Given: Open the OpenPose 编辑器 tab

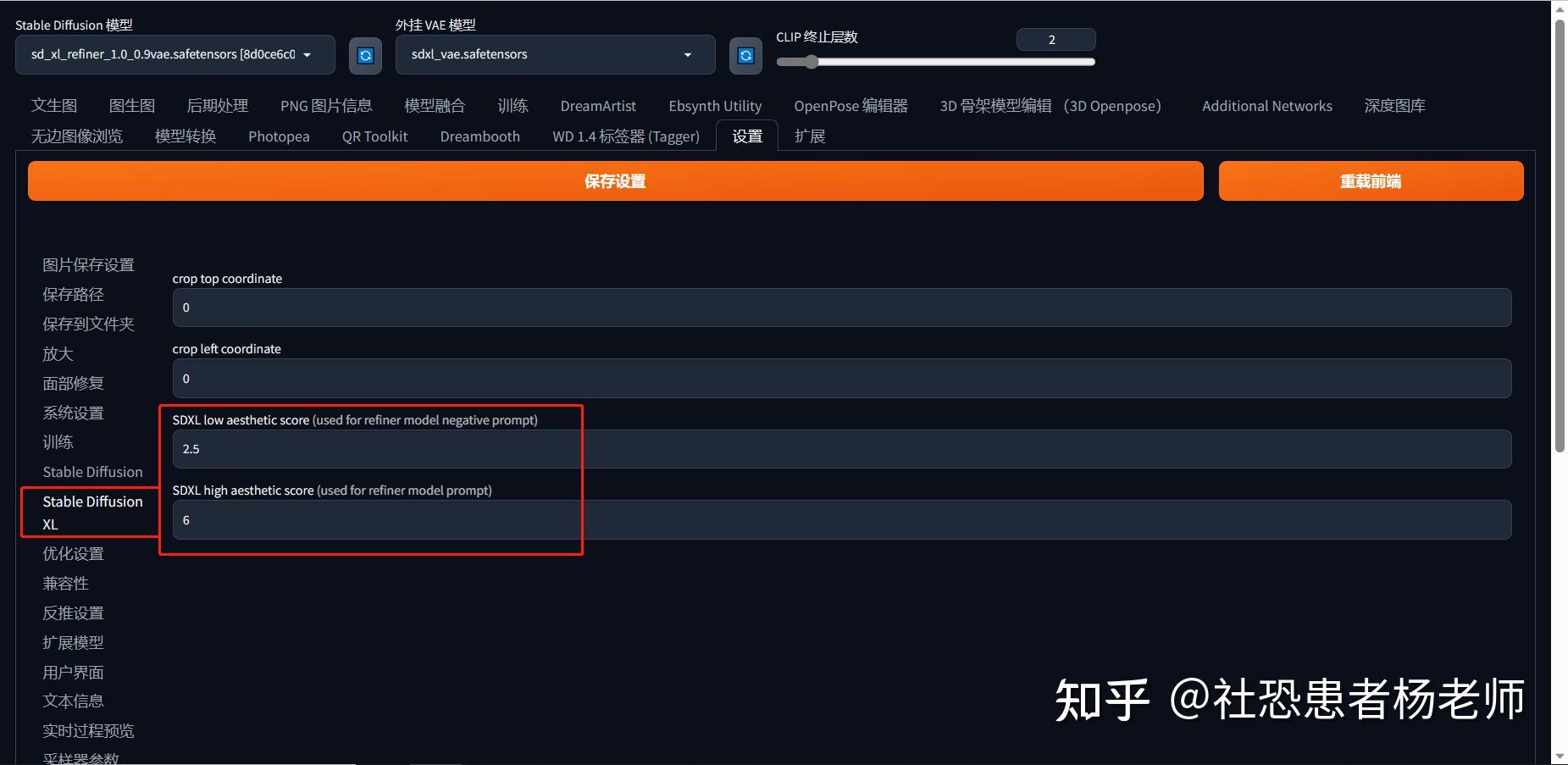Looking at the screenshot, I should (851, 105).
